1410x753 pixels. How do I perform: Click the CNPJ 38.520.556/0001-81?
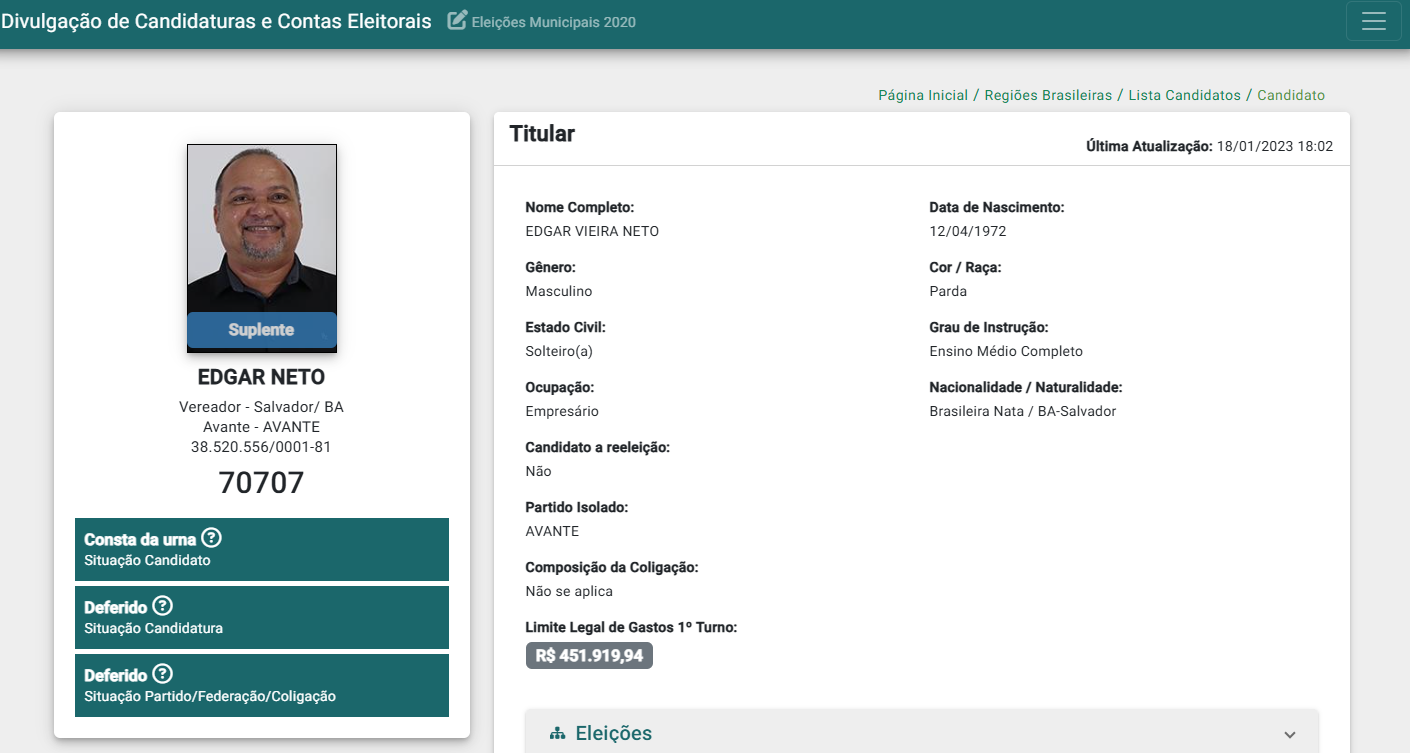coord(261,447)
